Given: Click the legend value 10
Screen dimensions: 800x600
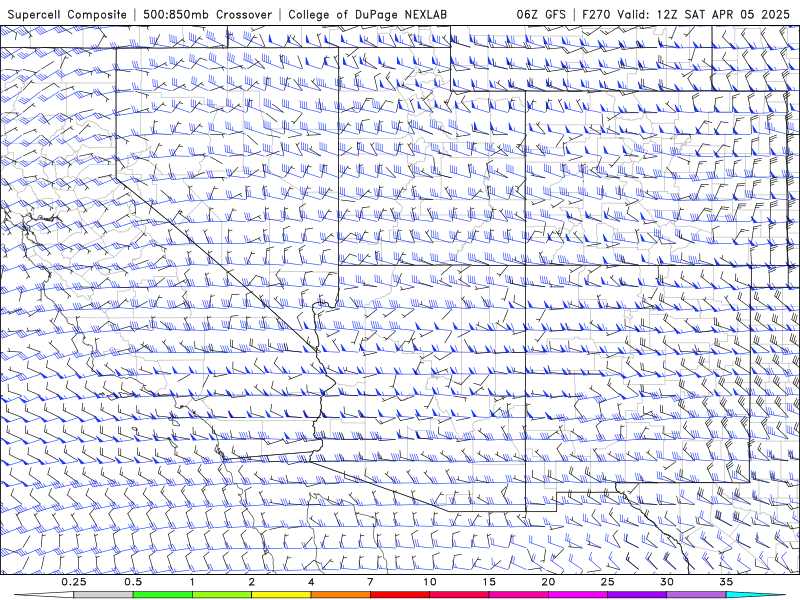Looking at the screenshot, I should [x=430, y=582].
